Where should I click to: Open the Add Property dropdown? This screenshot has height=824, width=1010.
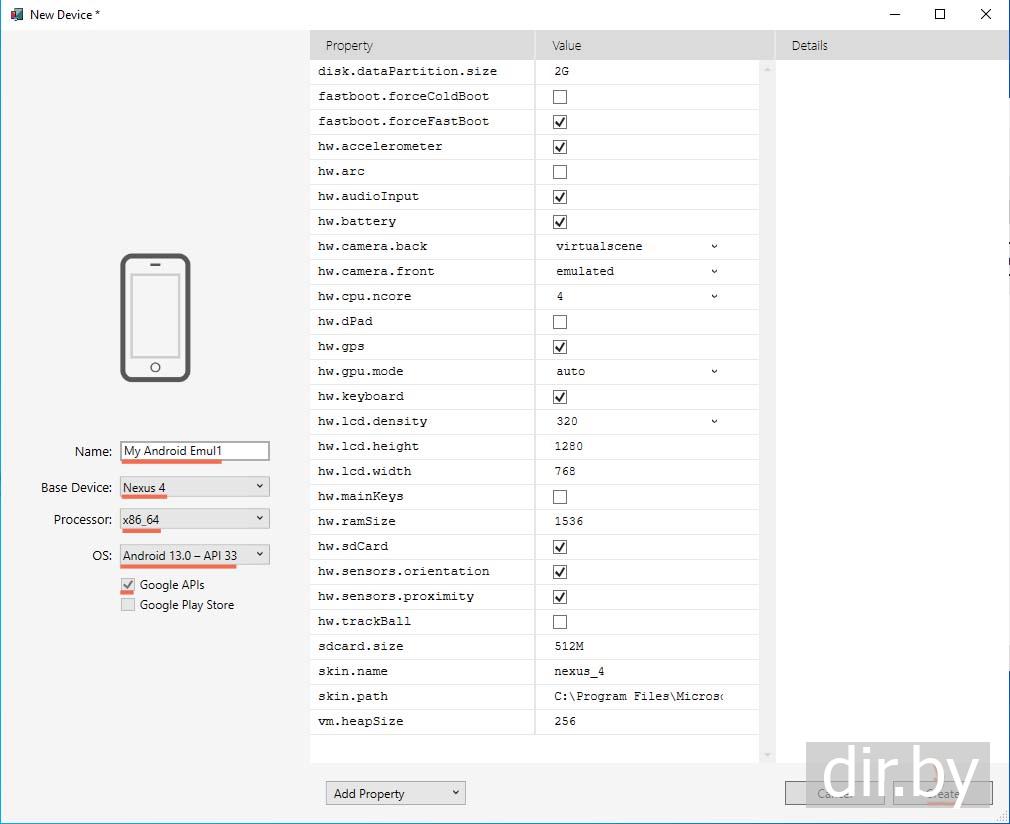pyautogui.click(x=395, y=793)
